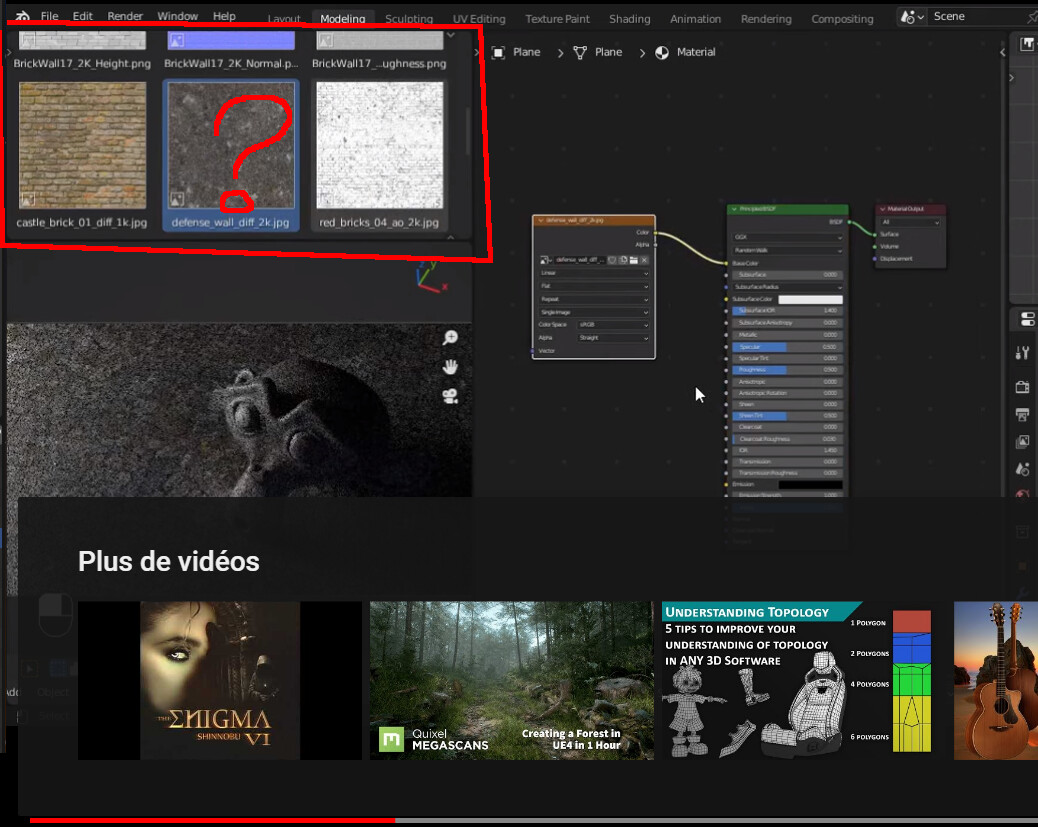Toggle the fake user shield in texture node
This screenshot has width=1038, height=827.
tap(612, 260)
